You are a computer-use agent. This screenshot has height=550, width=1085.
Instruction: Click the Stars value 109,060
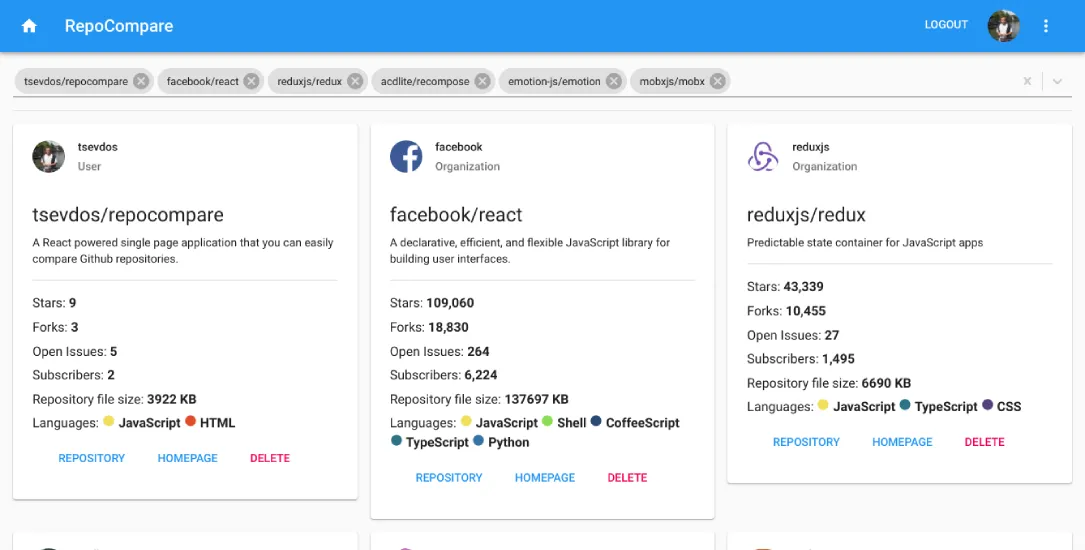pyautogui.click(x=450, y=303)
